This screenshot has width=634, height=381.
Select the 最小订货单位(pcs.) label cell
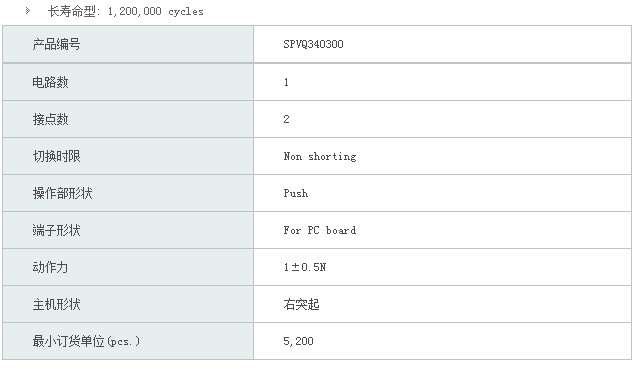tap(128, 341)
